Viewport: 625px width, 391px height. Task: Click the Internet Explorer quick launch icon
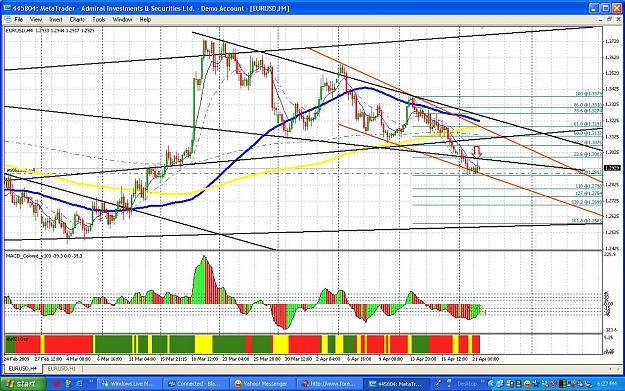point(79,384)
